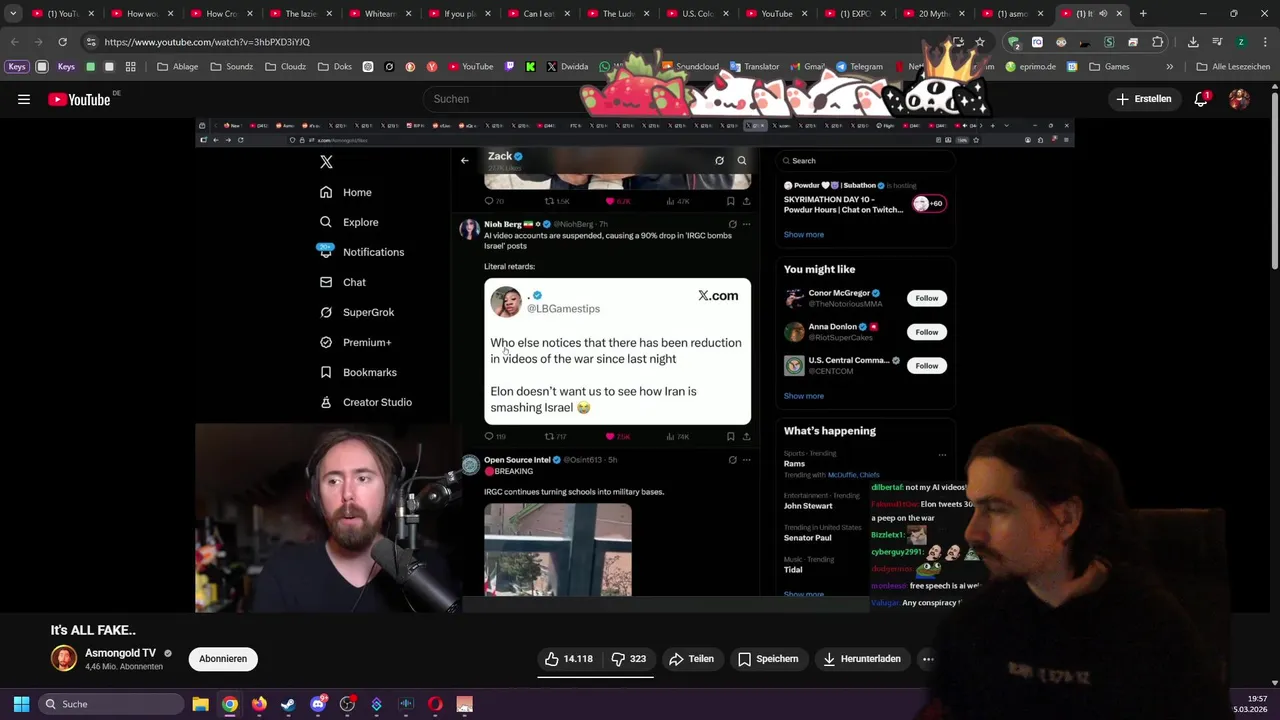
Task: View site information icon in address bar
Action: (91, 42)
